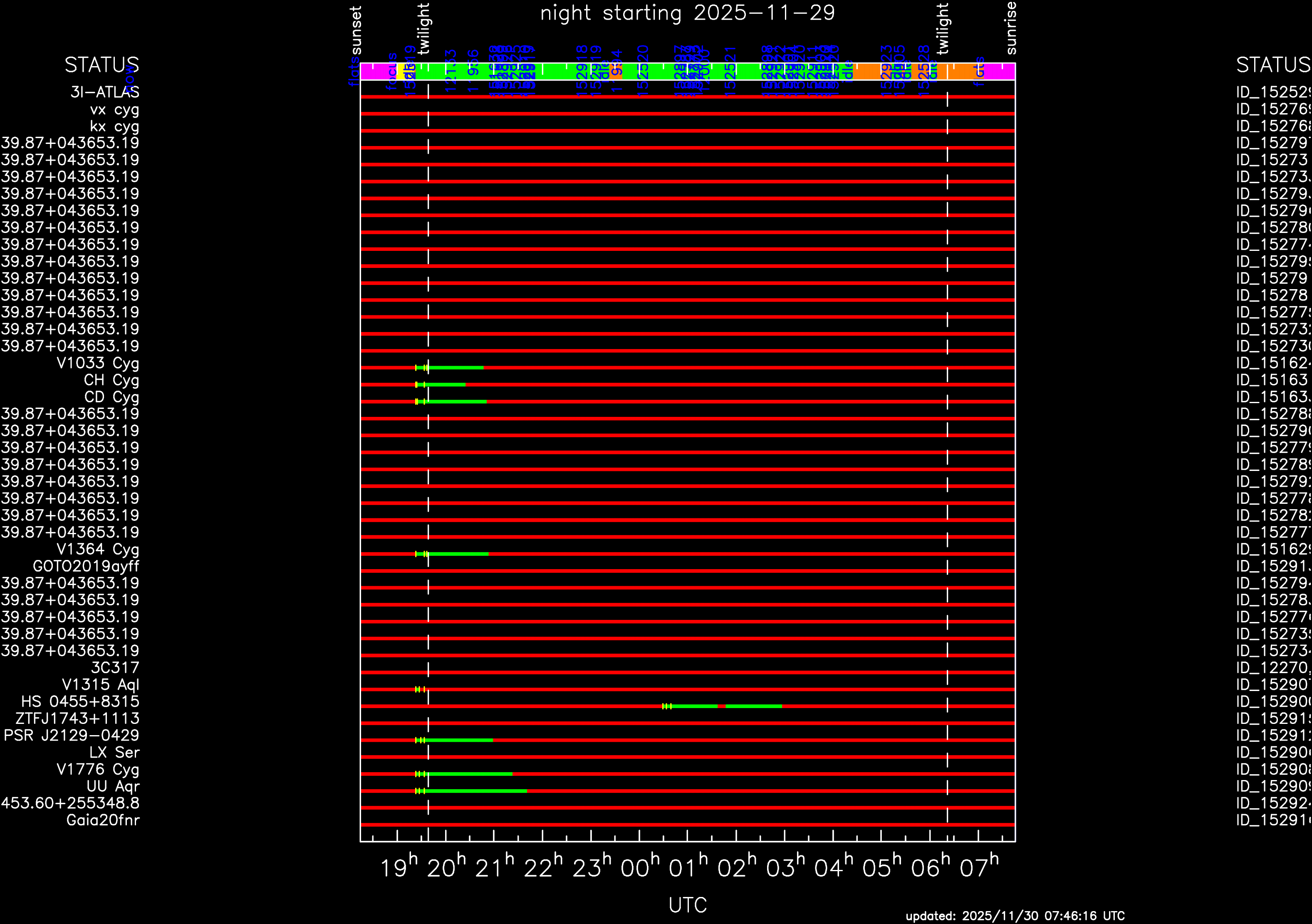Click the left STATUS column header
1312x924 pixels.
coord(102,65)
